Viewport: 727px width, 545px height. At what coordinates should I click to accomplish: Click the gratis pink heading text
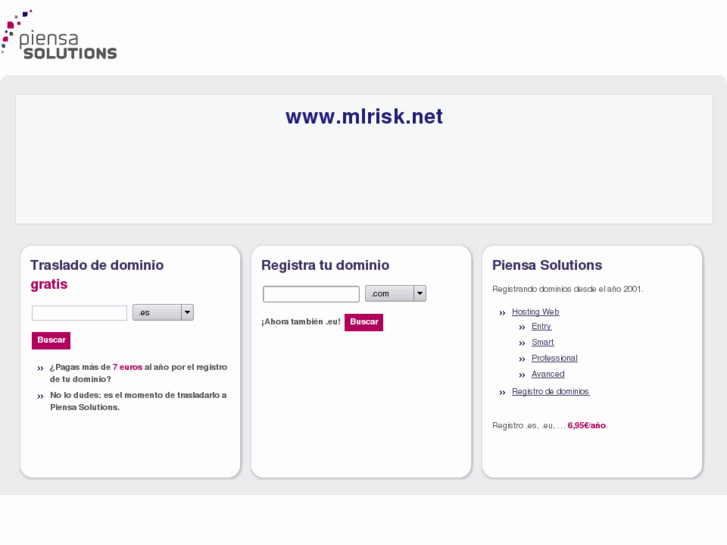pos(49,284)
